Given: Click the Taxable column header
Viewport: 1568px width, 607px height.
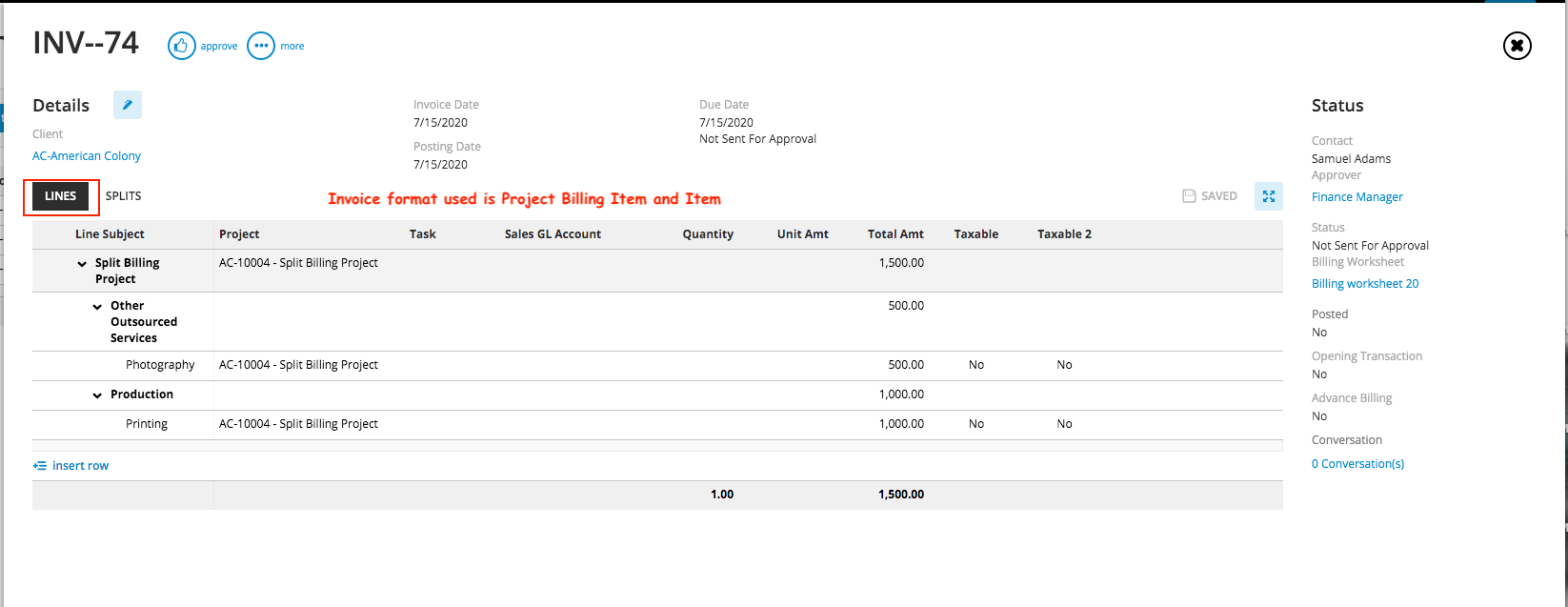Looking at the screenshot, I should tap(976, 234).
